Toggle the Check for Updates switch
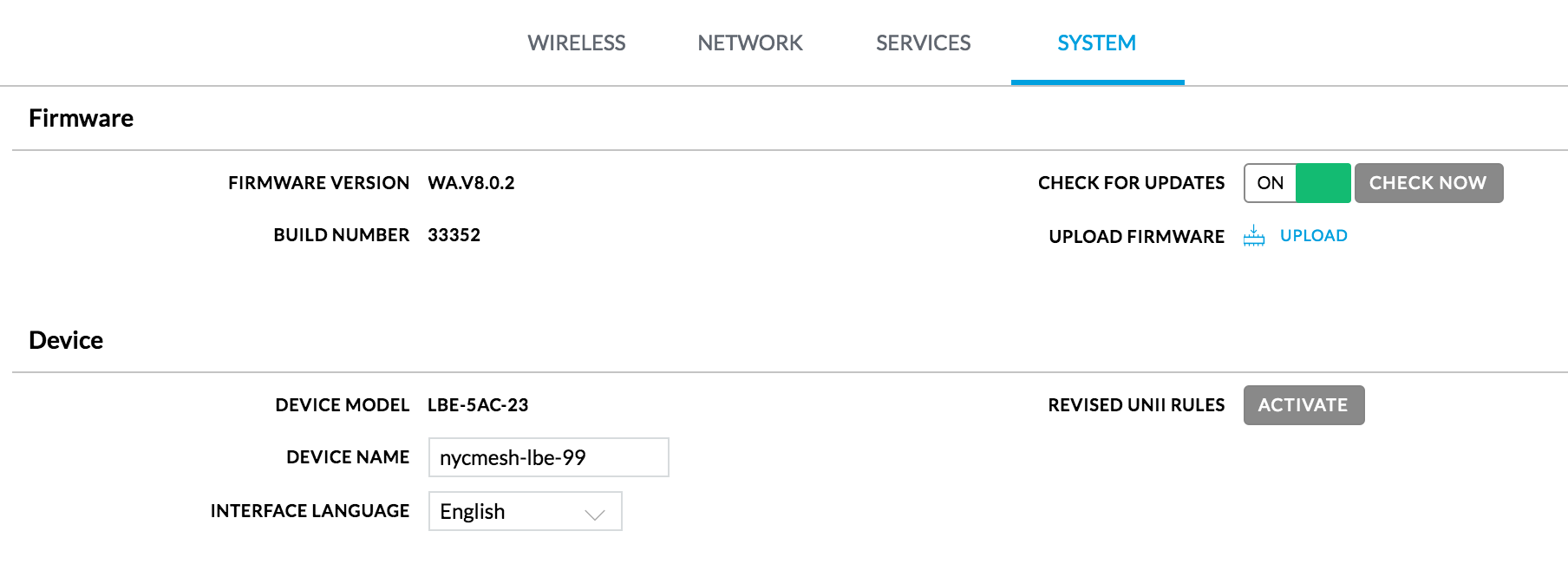 [x=1297, y=183]
